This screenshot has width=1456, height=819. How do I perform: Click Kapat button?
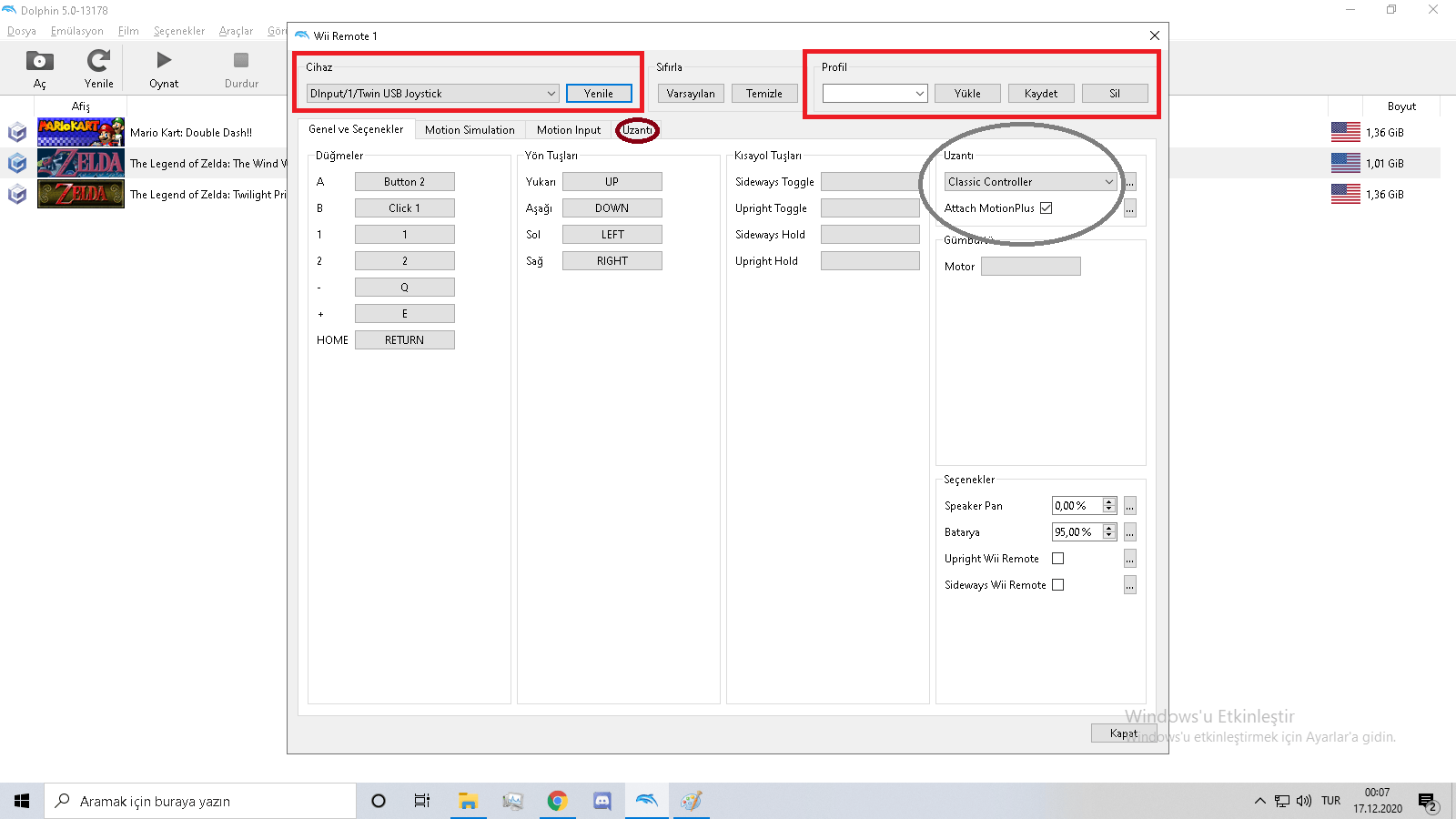click(x=1124, y=733)
